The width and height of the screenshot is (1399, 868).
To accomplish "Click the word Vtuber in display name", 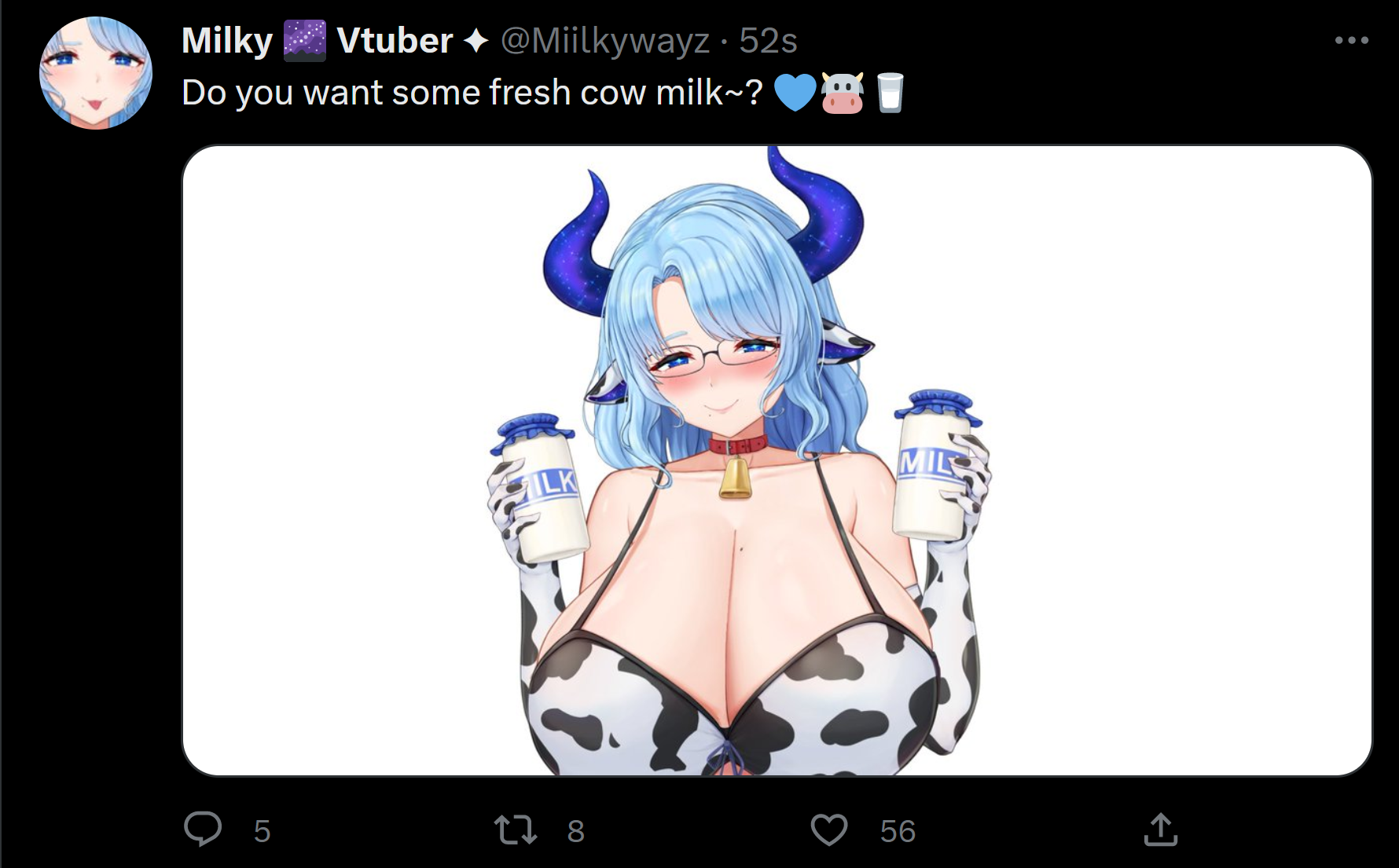I will [x=395, y=41].
